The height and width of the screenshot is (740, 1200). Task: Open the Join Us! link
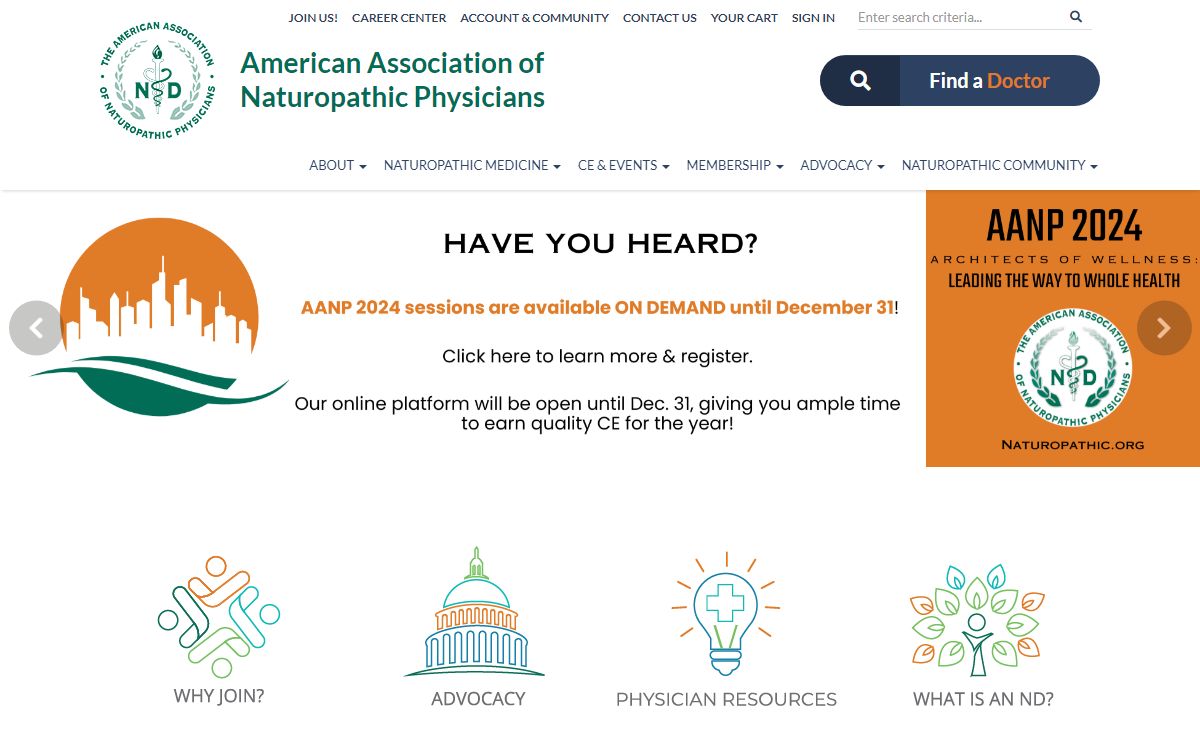(x=313, y=18)
